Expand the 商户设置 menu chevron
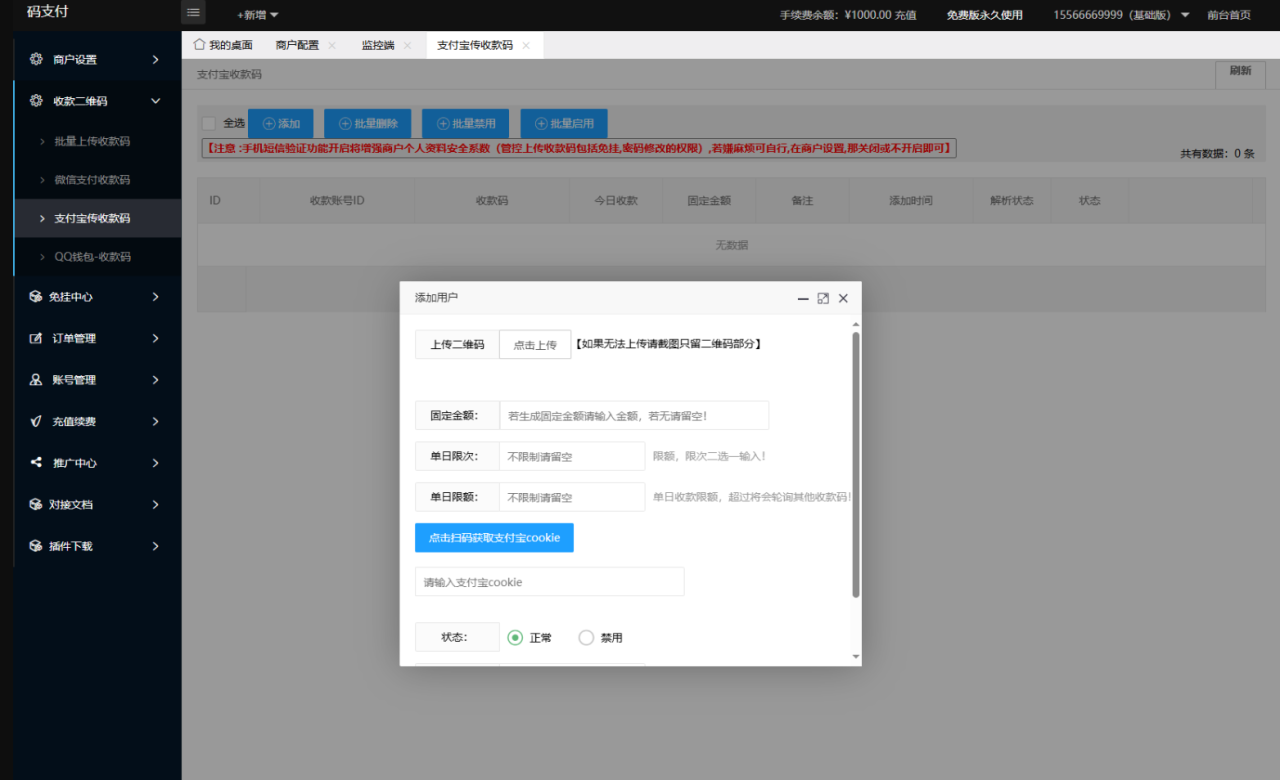This screenshot has height=780, width=1280. 155,59
